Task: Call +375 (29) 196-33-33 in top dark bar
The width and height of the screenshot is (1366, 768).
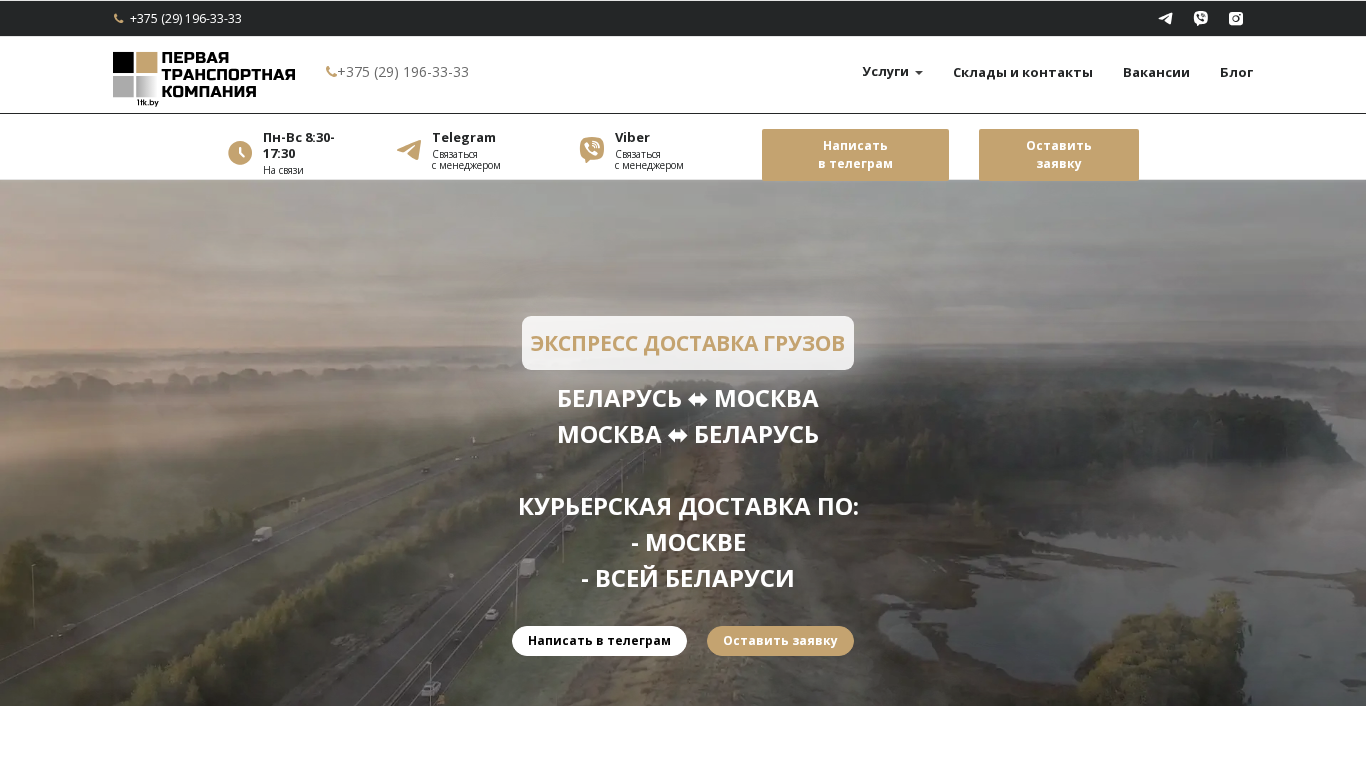Action: [186, 18]
